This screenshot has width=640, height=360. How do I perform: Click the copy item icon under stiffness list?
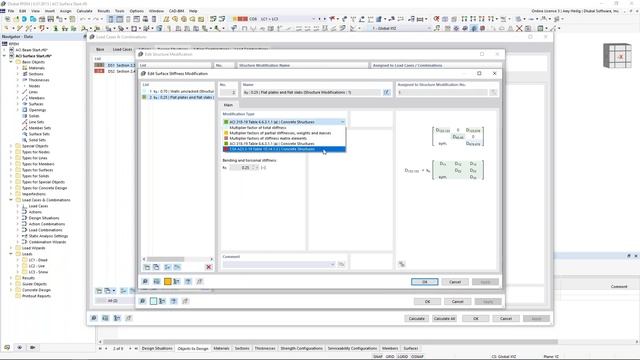click(156, 267)
